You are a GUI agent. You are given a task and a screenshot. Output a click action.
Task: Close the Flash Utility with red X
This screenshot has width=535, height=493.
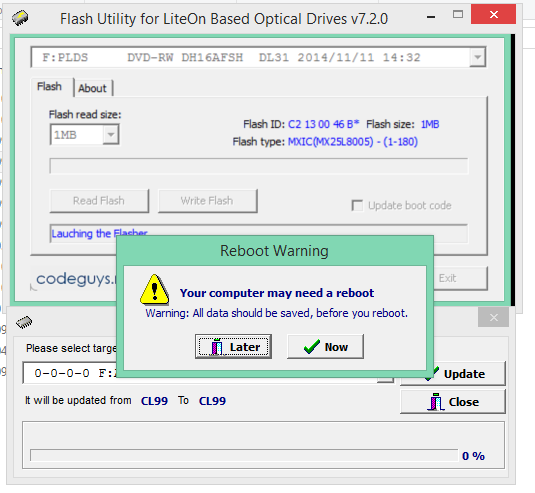pyautogui.click(x=493, y=14)
